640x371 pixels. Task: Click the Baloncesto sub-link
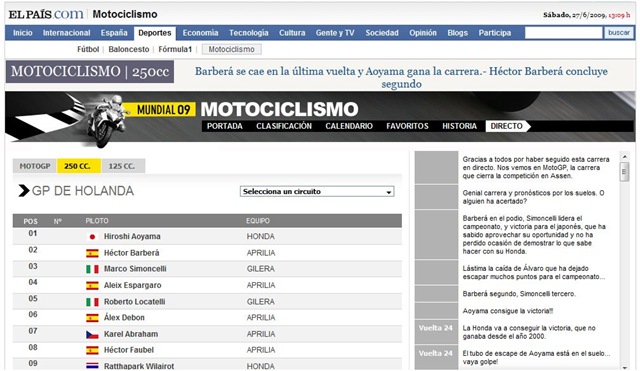coord(129,49)
